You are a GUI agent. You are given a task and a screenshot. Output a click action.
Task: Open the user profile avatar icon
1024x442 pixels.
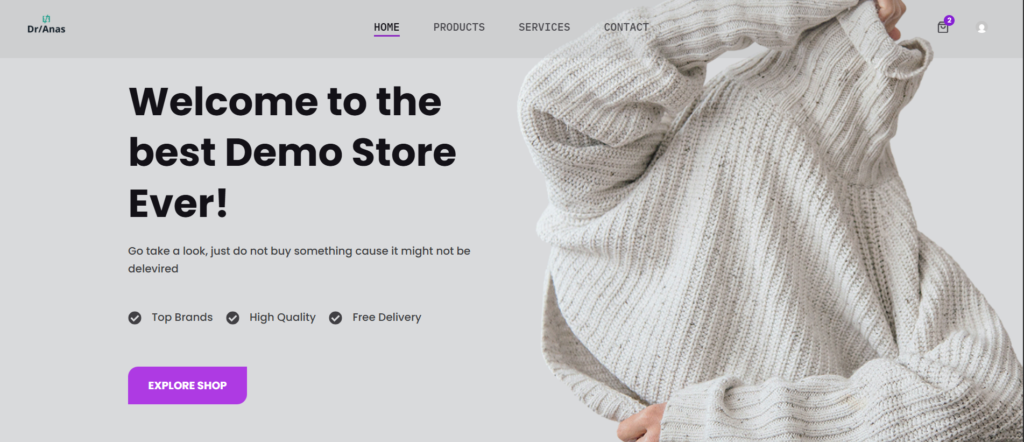tap(981, 27)
